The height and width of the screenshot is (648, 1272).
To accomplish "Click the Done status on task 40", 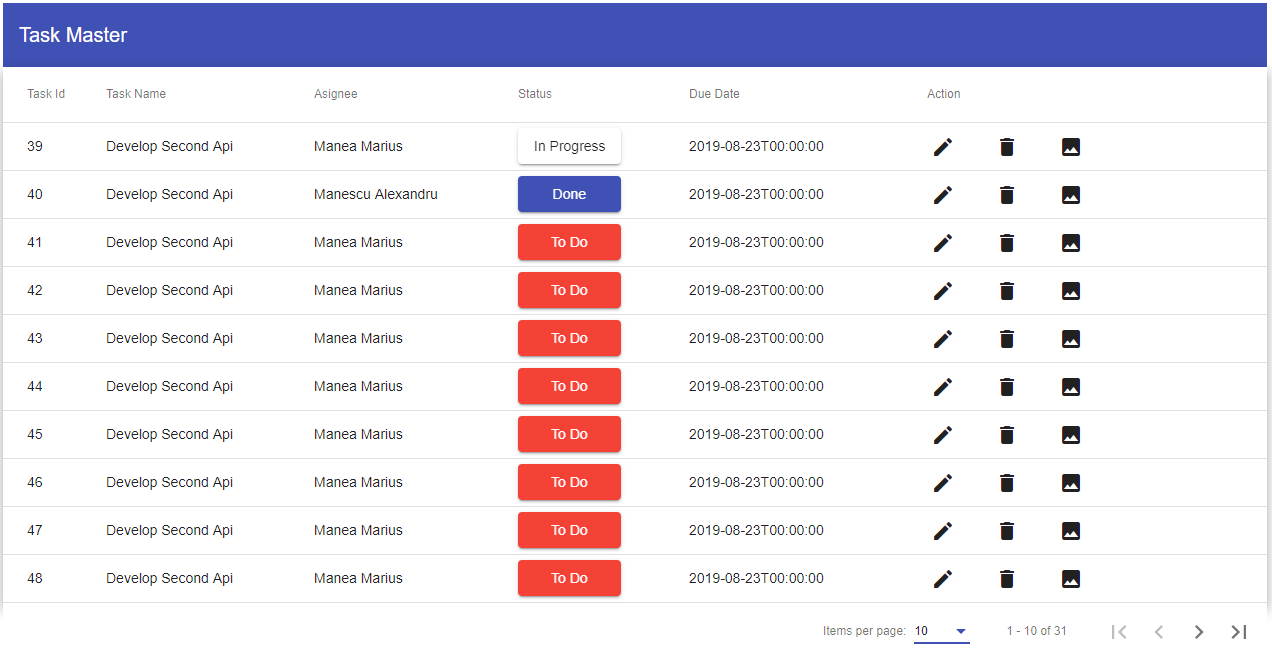I will coord(569,194).
